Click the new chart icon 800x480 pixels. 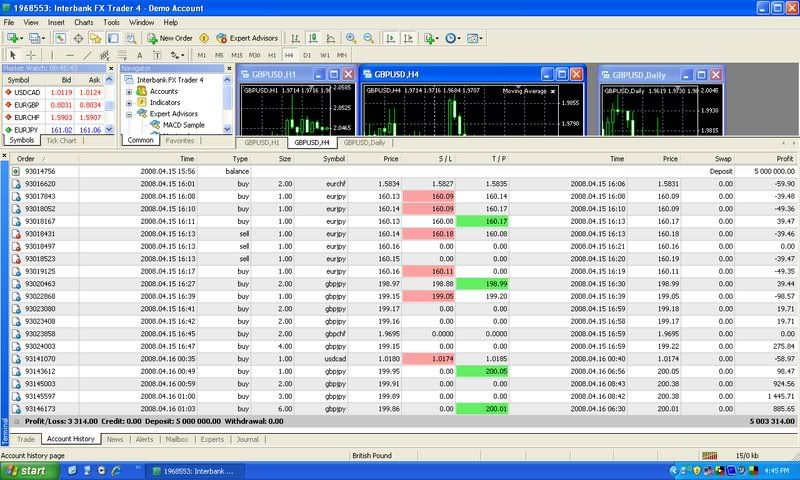[14, 38]
